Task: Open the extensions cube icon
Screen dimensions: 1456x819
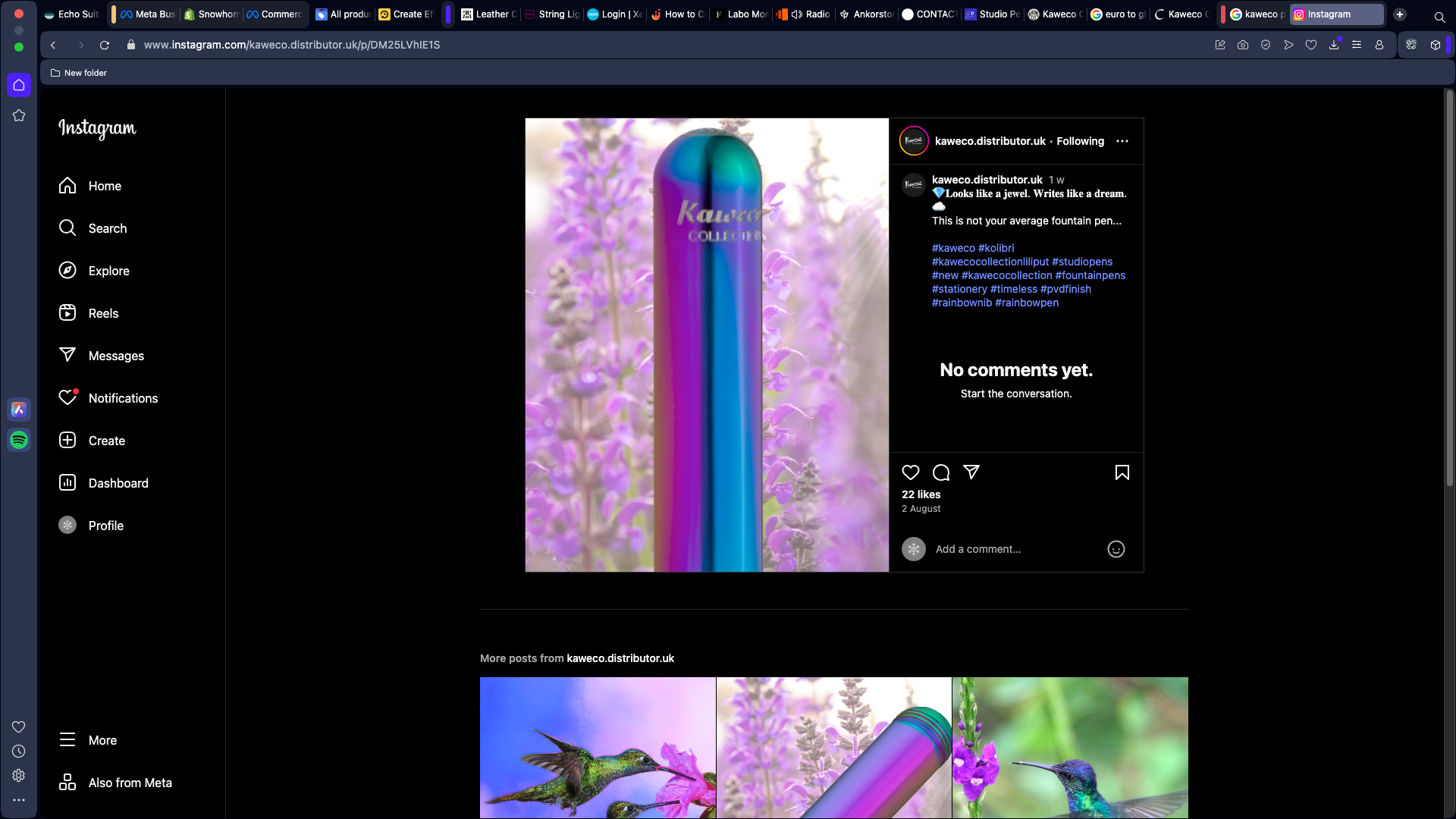Action: click(x=1436, y=45)
